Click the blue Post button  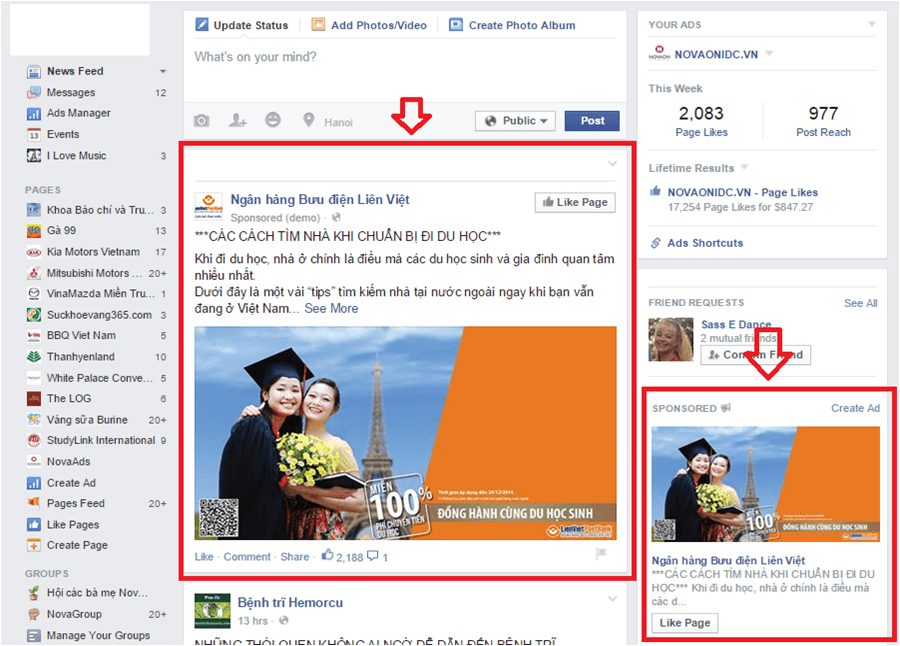pos(591,120)
